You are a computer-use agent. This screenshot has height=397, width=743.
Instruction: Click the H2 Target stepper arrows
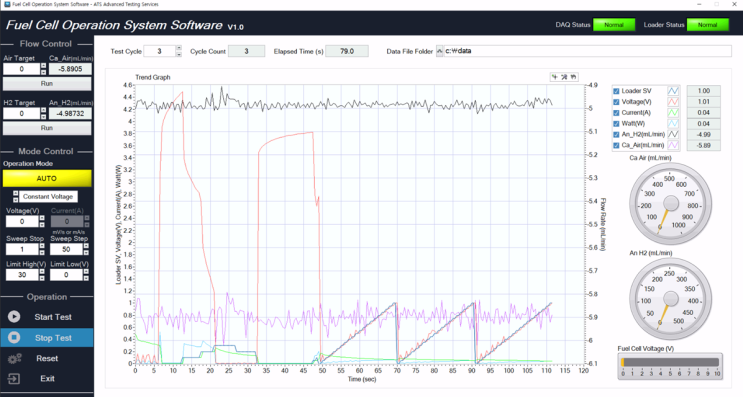[43, 114]
